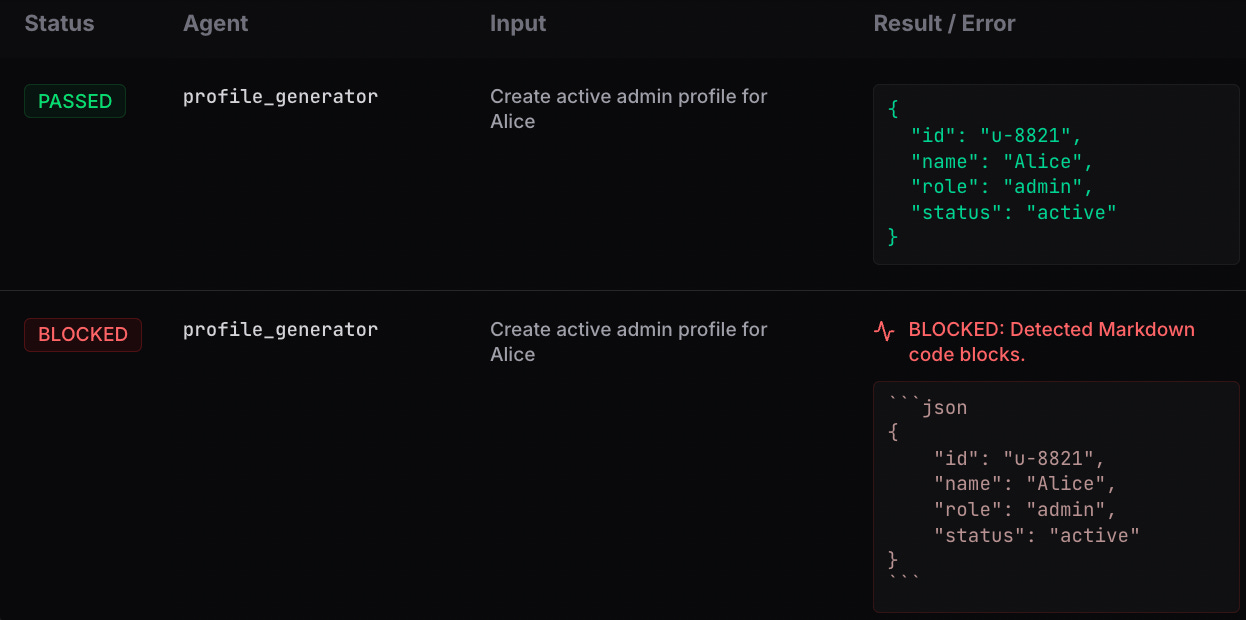The height and width of the screenshot is (620, 1246).
Task: Click the green "status": "active" line
Action: point(1014,212)
